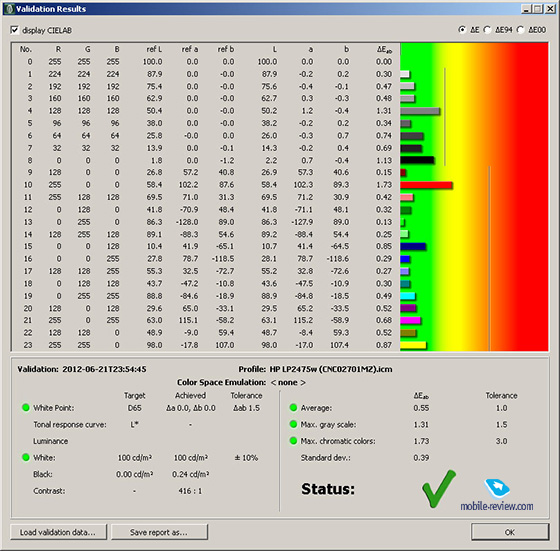
Task: Click the ΔEab column header
Action: pos(384,50)
